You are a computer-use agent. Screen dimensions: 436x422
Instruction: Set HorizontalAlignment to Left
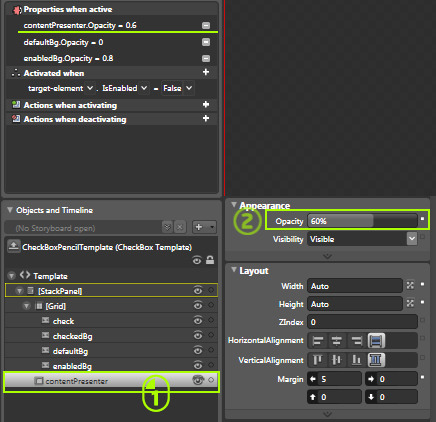coord(318,341)
